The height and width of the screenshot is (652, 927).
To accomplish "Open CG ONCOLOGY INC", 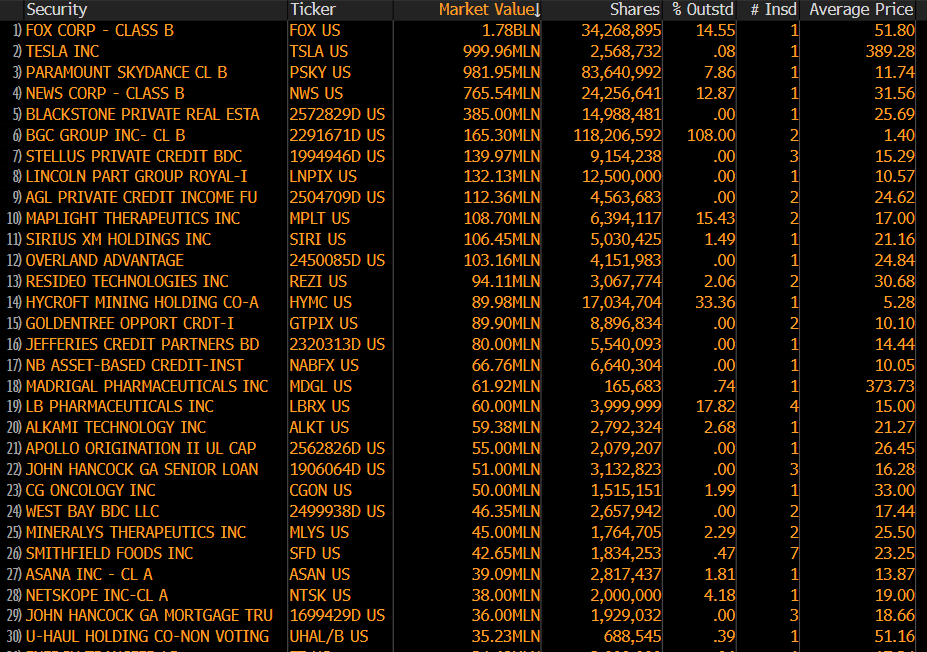I will tap(91, 491).
